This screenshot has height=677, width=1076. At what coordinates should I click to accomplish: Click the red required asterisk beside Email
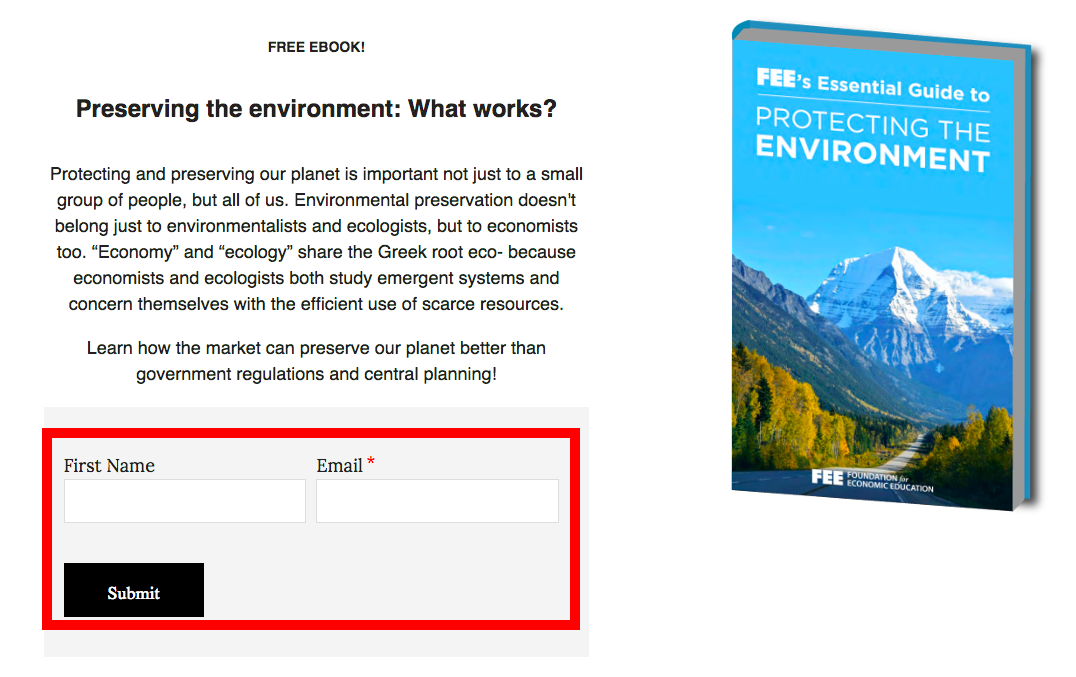[x=371, y=463]
